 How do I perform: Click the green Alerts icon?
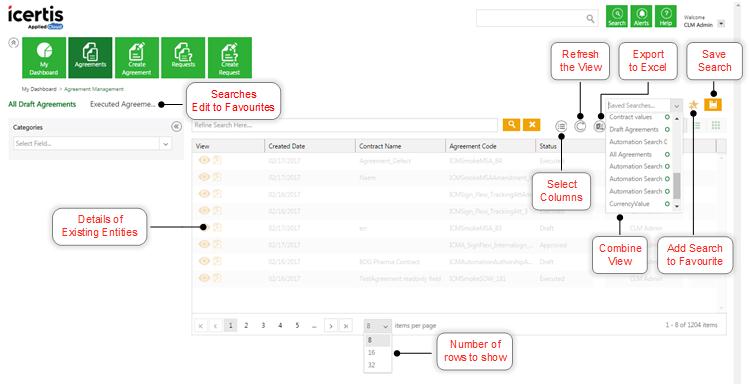click(641, 16)
